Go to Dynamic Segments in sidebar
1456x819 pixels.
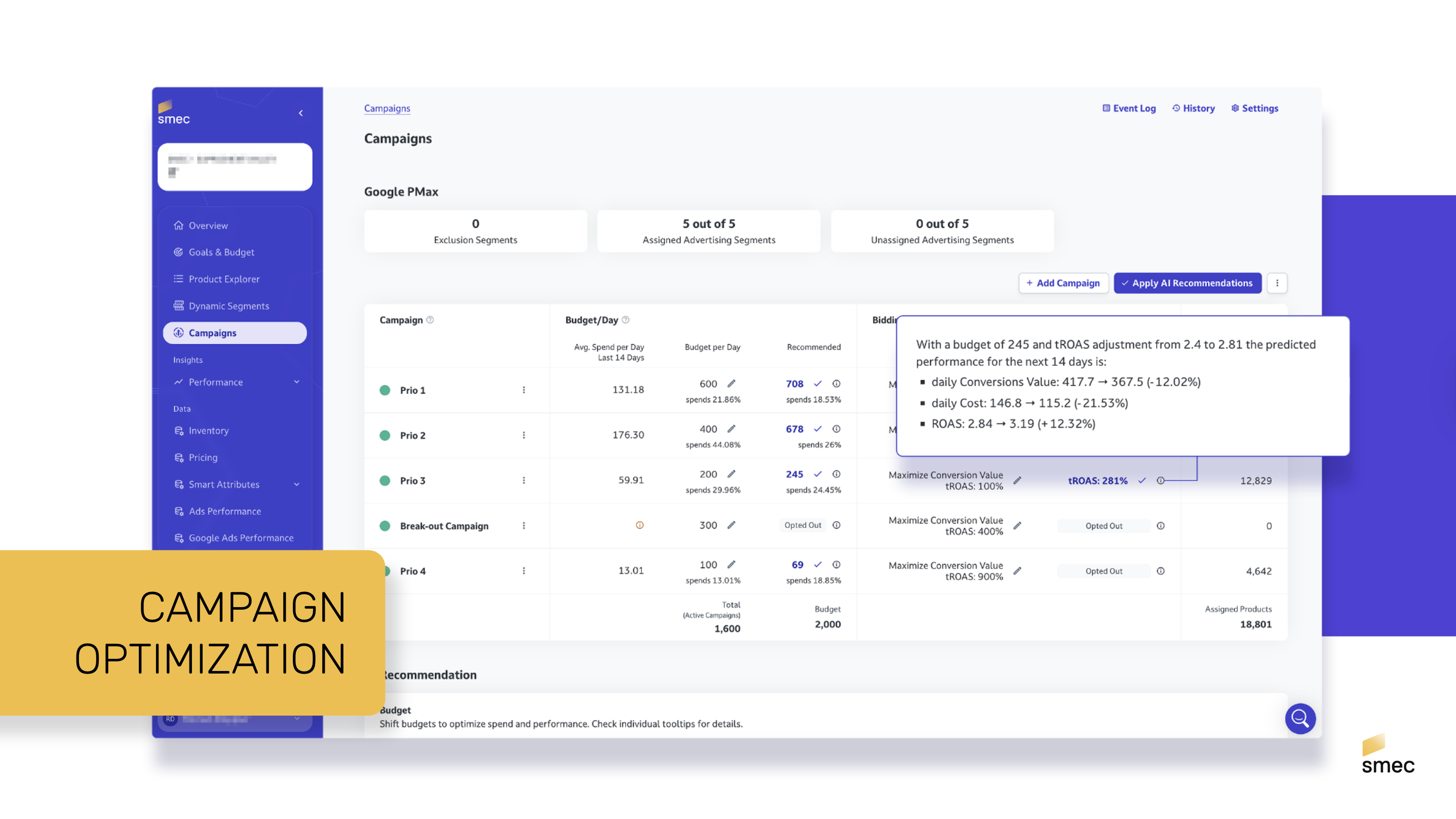(228, 306)
